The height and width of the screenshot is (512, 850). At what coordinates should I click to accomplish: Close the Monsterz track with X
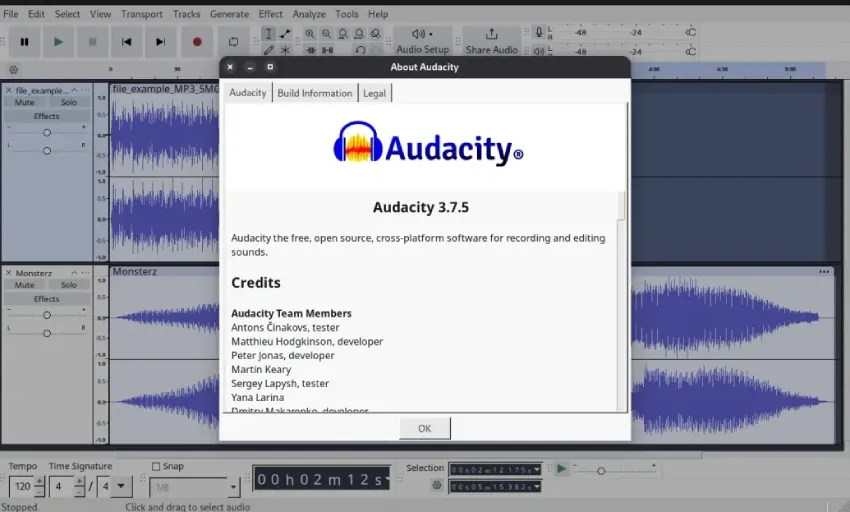pos(9,273)
